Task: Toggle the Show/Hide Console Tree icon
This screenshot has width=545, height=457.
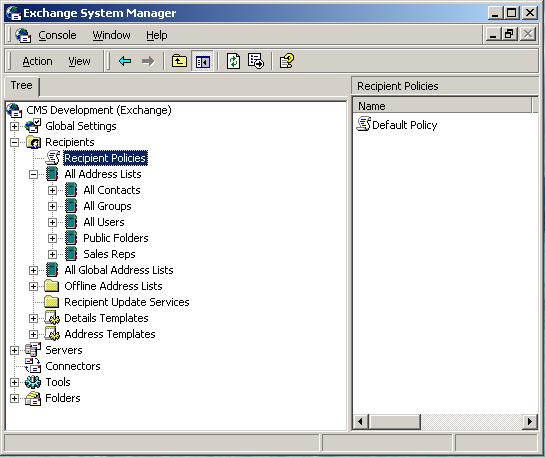Action: point(202,61)
